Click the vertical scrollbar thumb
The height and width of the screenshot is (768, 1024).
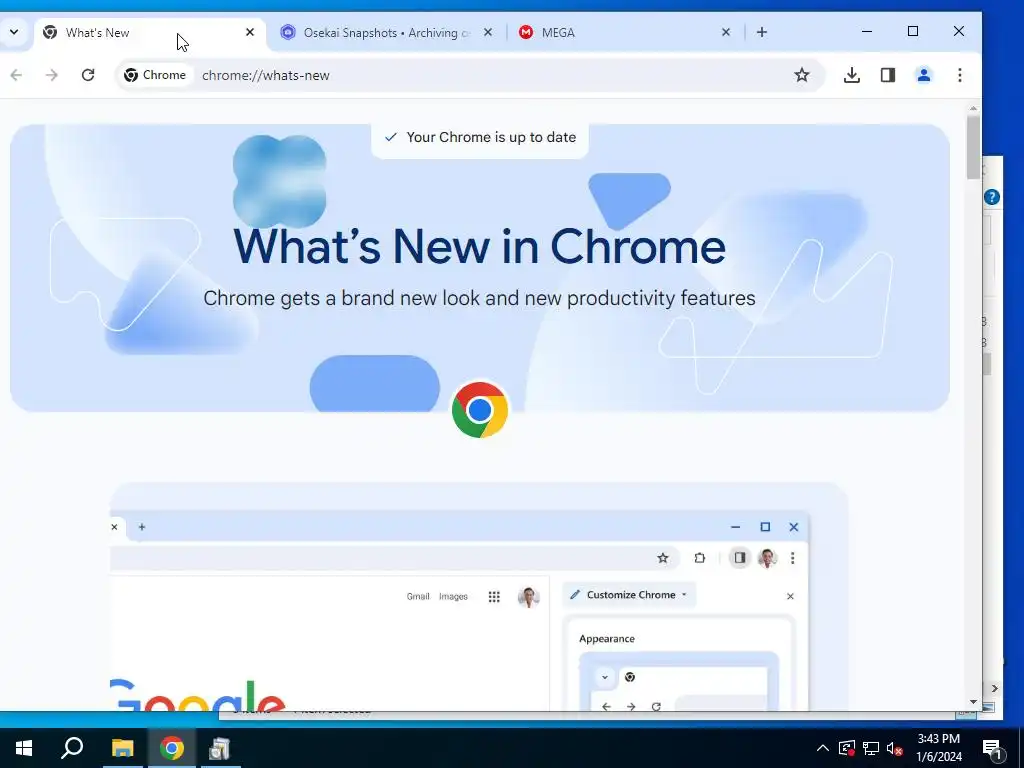pos(973,146)
